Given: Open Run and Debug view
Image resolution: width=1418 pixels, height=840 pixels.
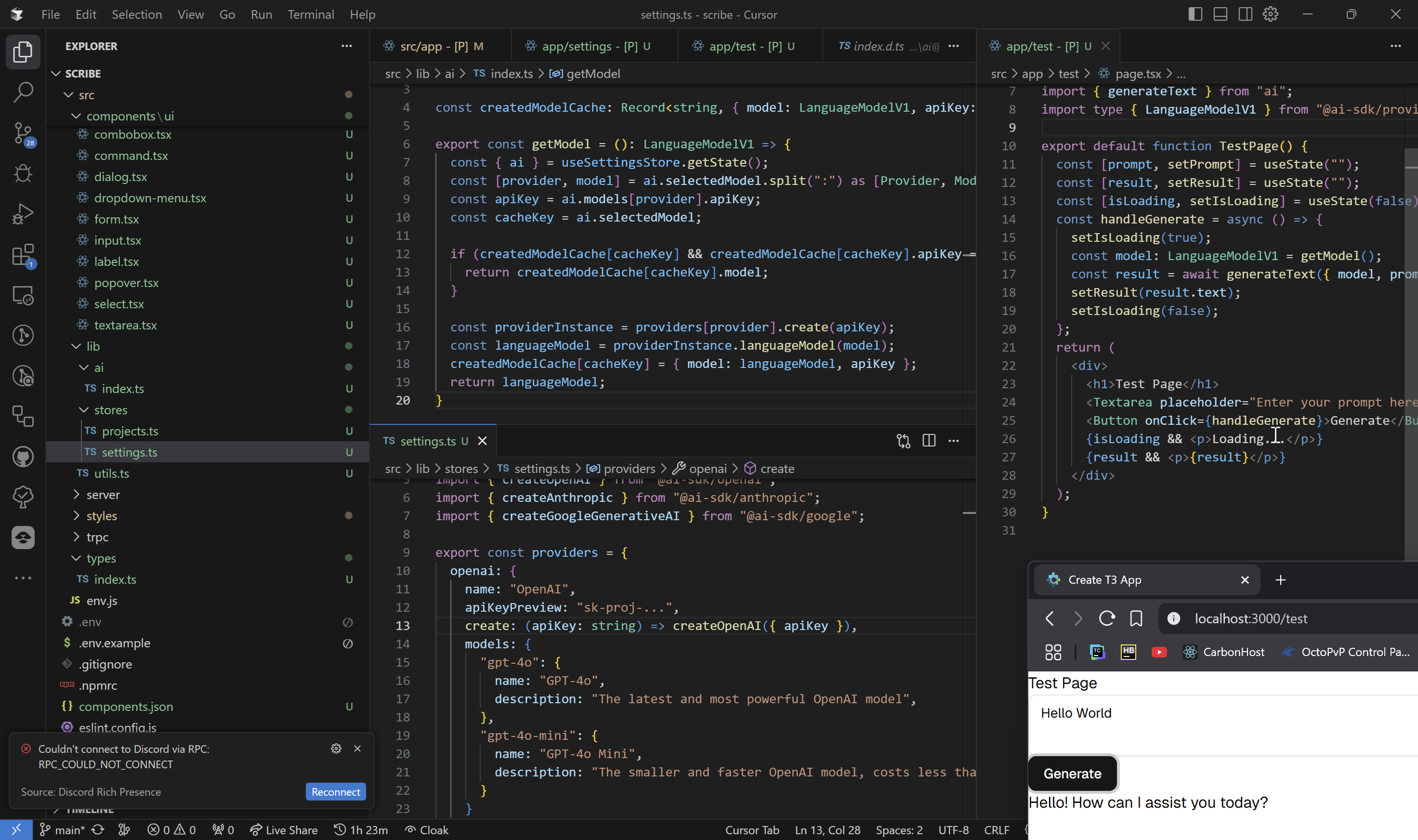Looking at the screenshot, I should click(23, 214).
